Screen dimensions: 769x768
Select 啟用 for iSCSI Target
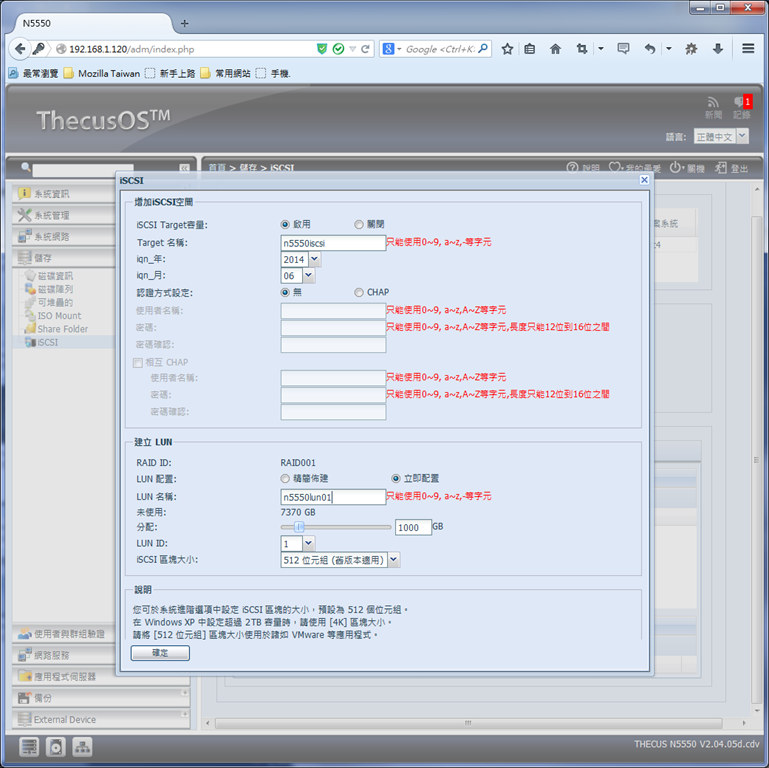point(285,225)
